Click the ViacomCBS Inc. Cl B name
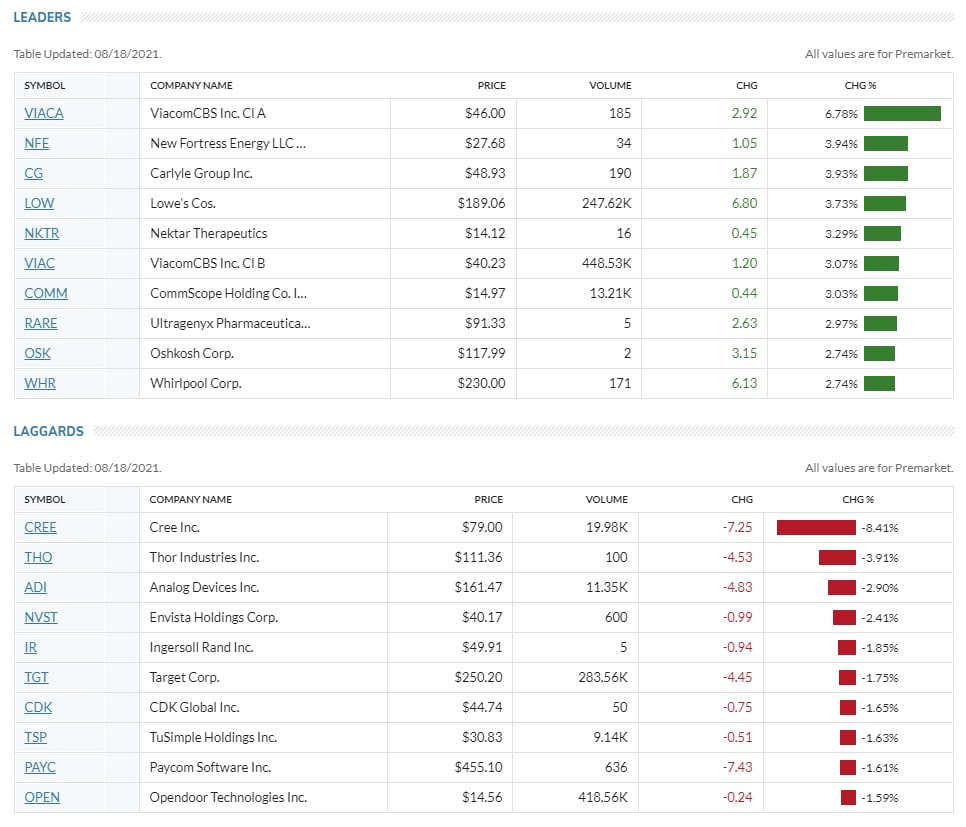The width and height of the screenshot is (966, 827). point(208,264)
